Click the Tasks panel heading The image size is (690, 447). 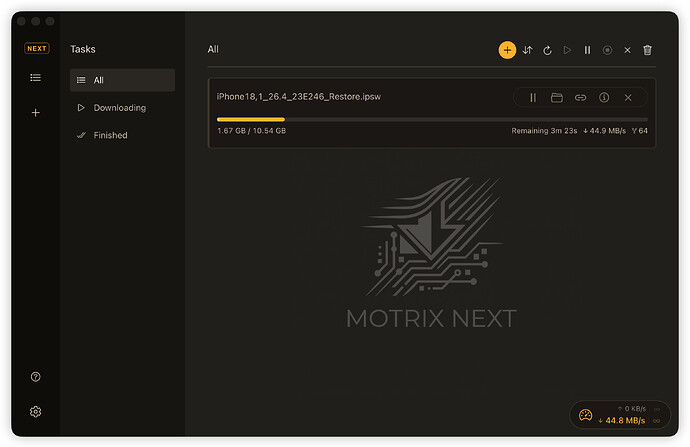click(83, 49)
